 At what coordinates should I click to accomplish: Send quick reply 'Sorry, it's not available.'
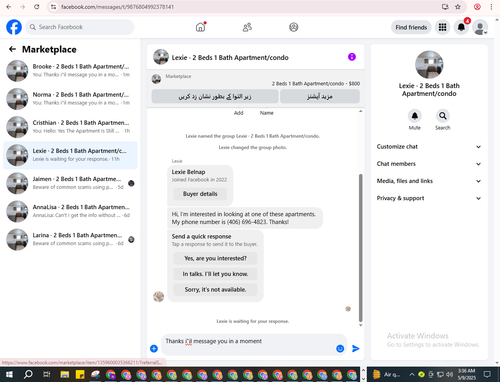(x=215, y=290)
